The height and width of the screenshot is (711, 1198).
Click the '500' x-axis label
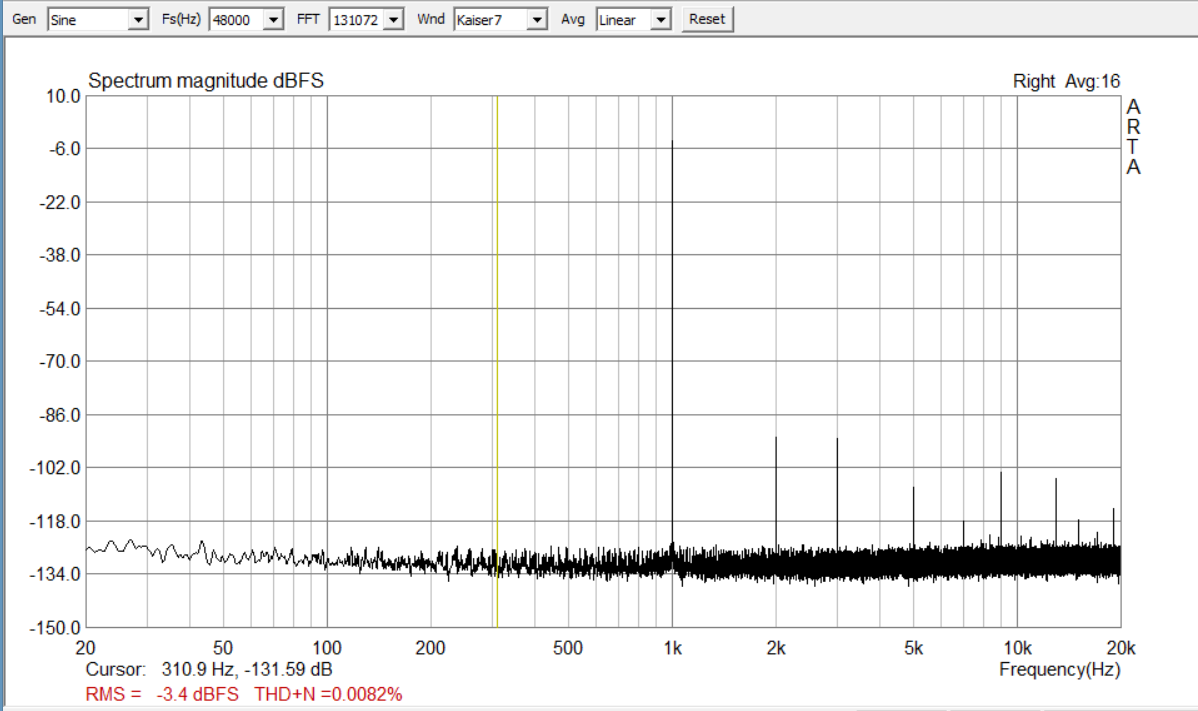point(568,648)
